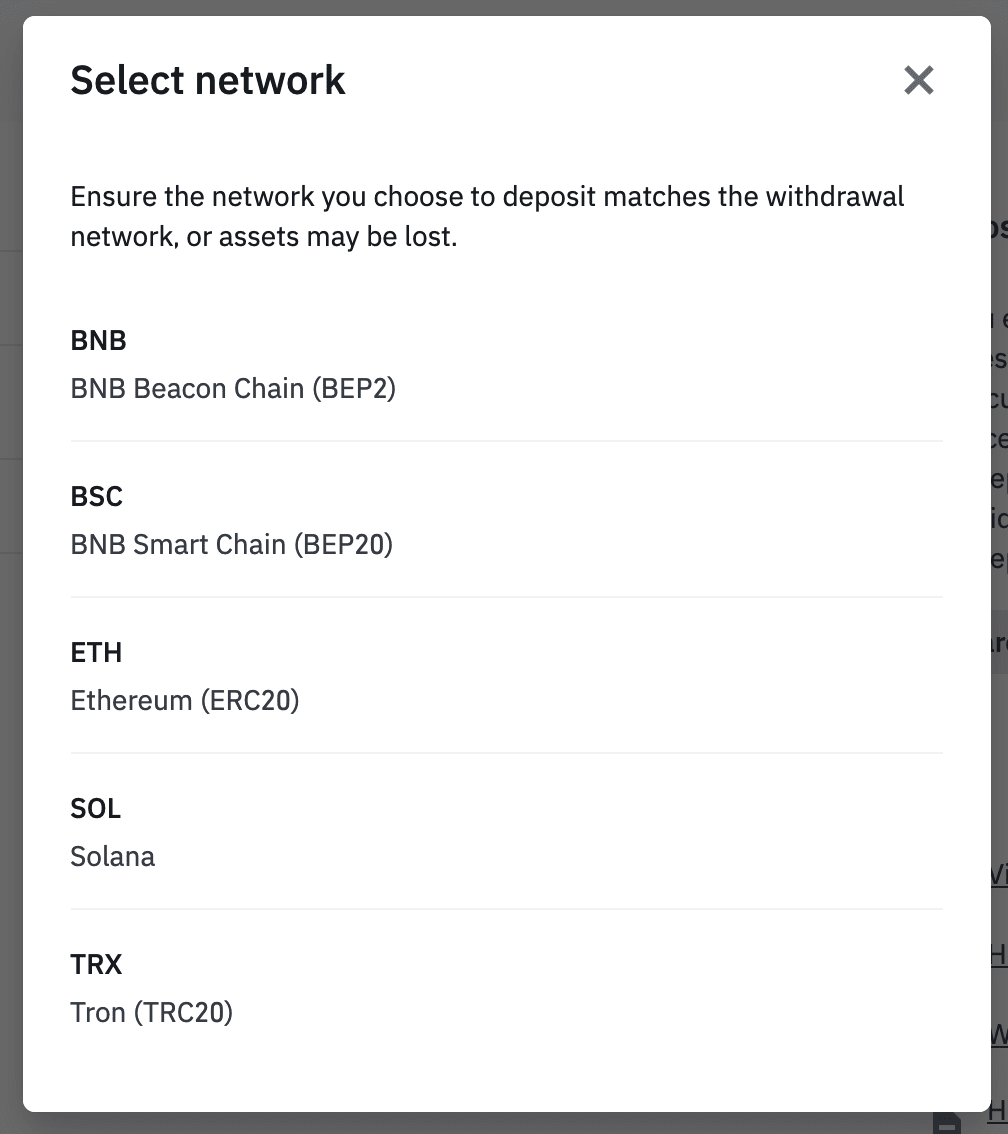Click the deposit network warning message
This screenshot has height=1134, width=1008.
[x=487, y=216]
